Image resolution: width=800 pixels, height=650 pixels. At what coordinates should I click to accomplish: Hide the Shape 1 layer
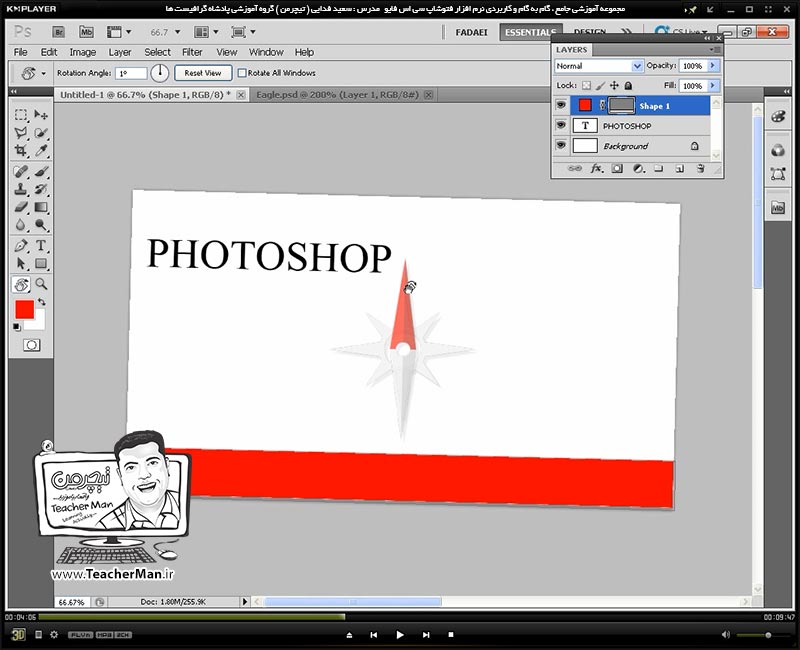561,105
